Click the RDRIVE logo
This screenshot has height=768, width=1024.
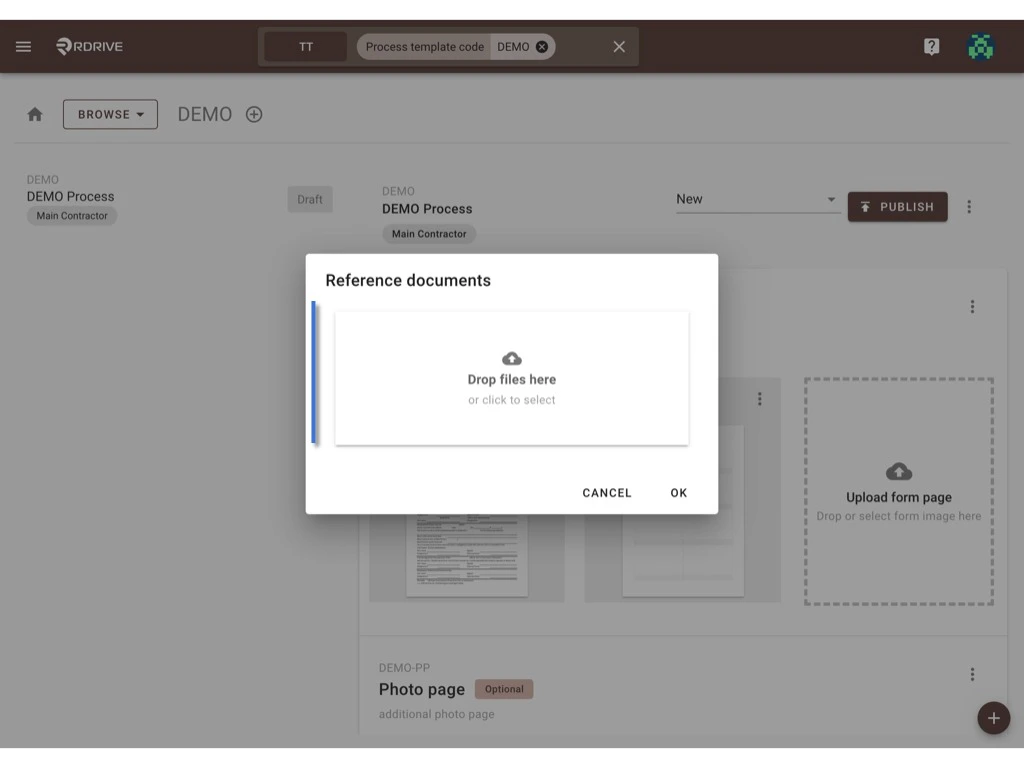88,46
